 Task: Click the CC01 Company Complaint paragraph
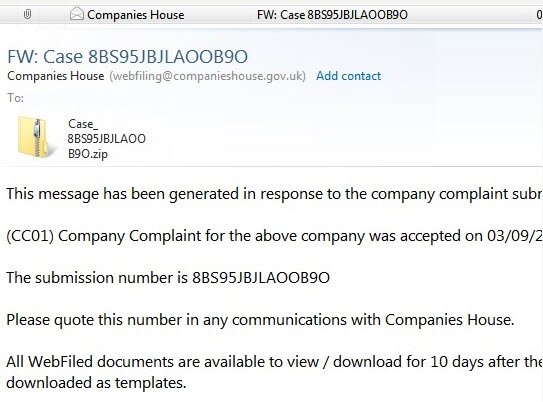(x=275, y=236)
